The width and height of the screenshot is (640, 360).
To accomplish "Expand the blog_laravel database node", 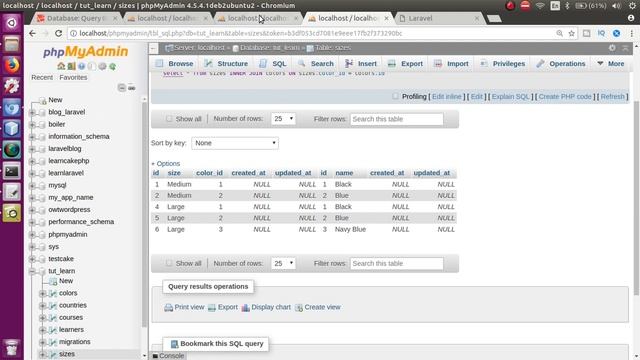I will click(33, 112).
